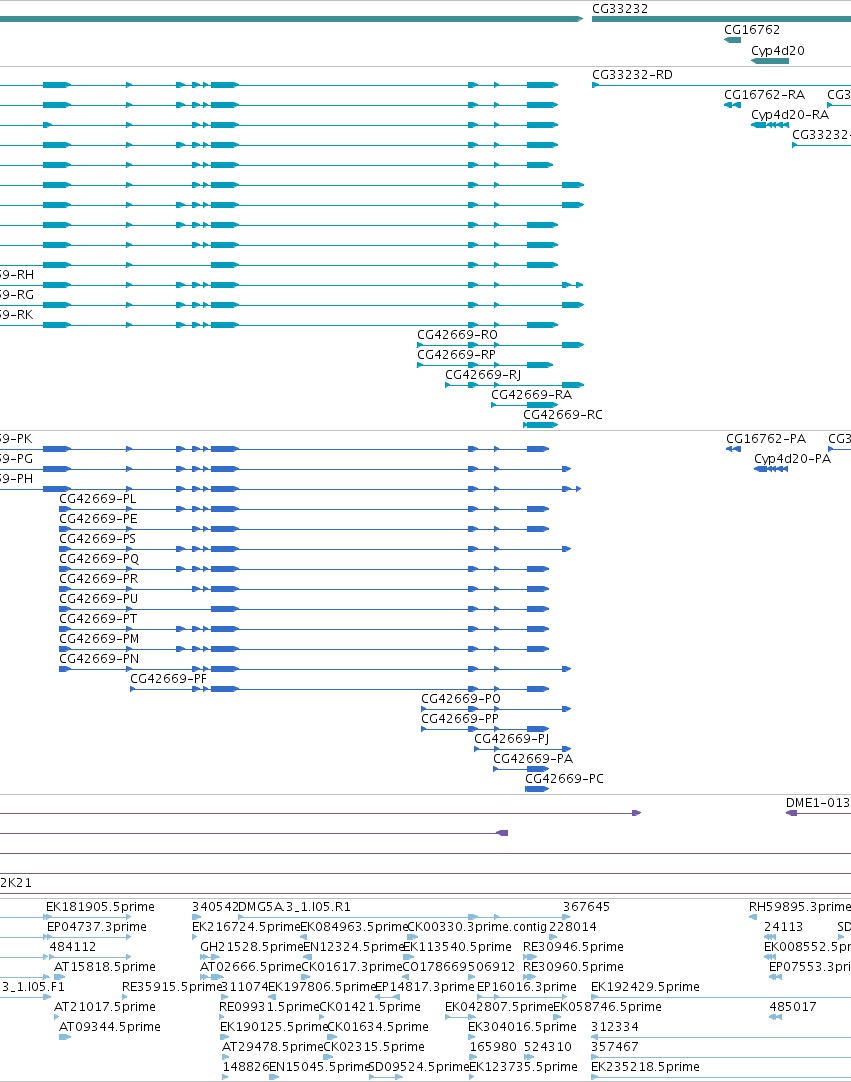Click EST 357467 label
Viewport: 851px width, 1082px height.
click(614, 1047)
